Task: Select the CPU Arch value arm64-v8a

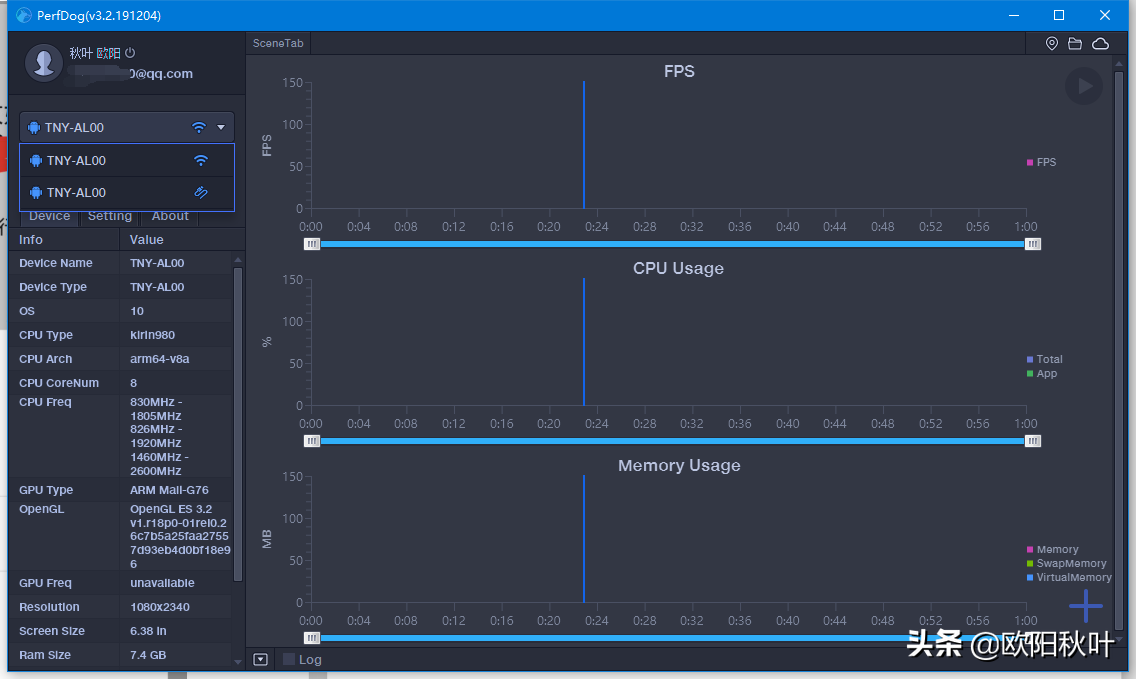Action: point(159,359)
